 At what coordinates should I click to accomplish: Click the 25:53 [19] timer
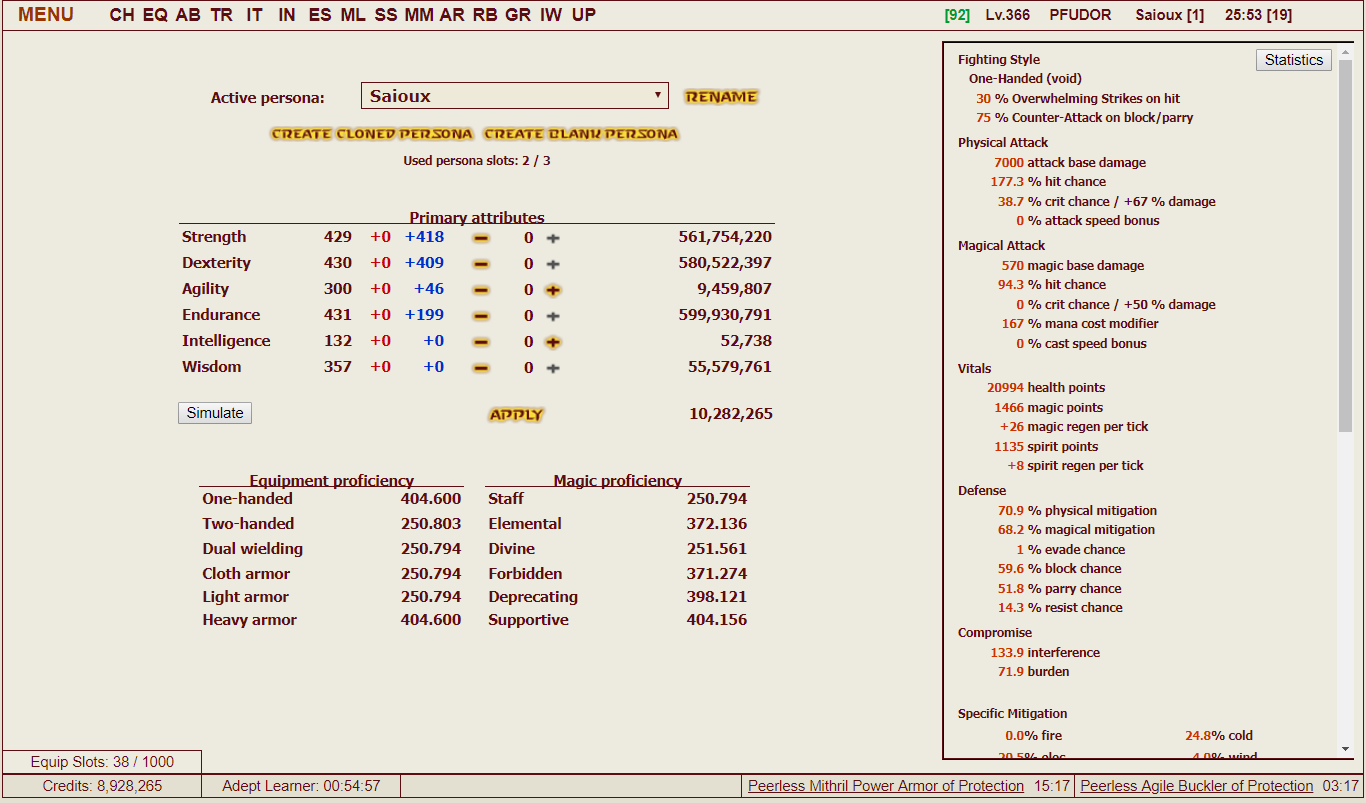1258,15
